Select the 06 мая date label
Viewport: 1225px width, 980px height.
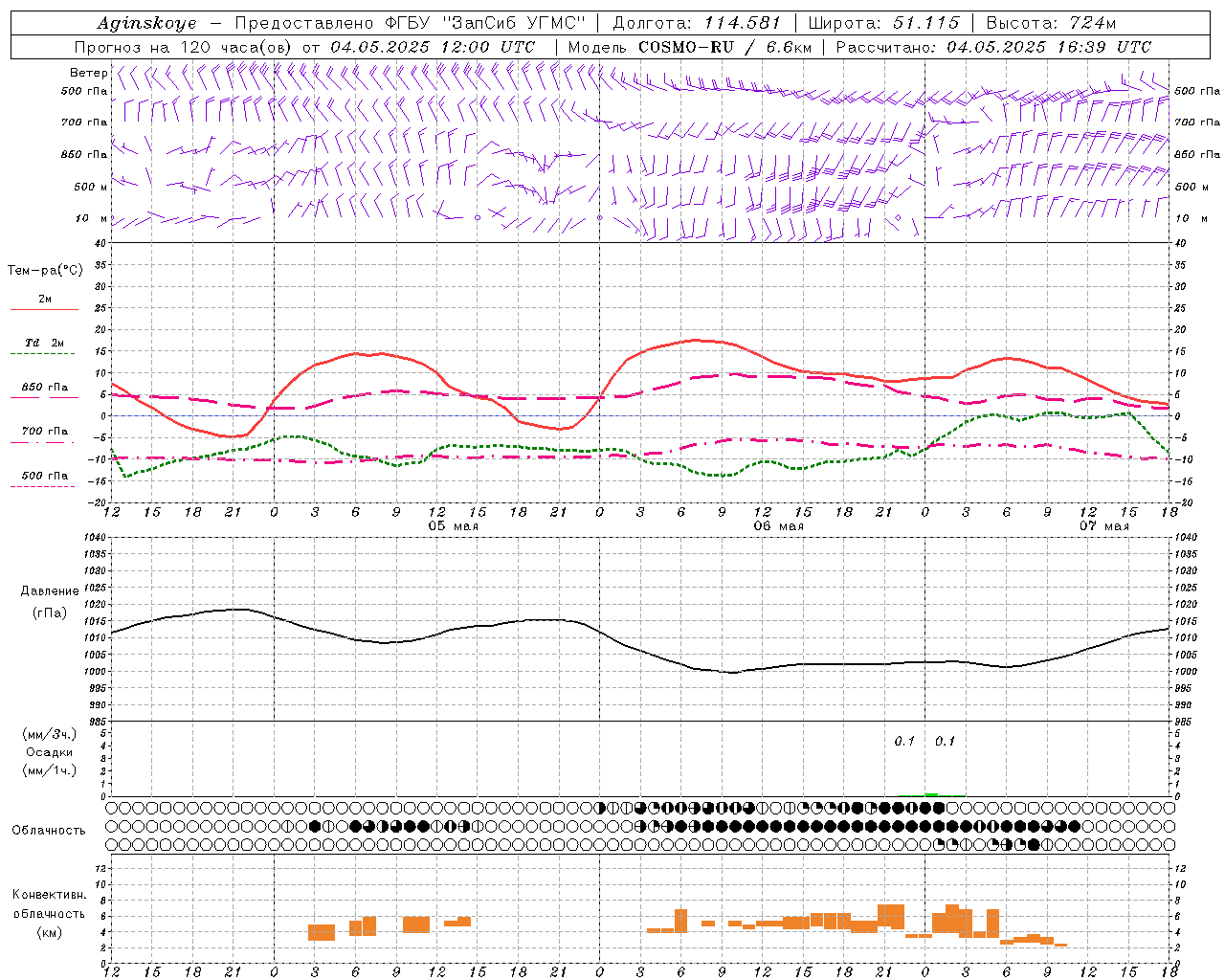(778, 526)
